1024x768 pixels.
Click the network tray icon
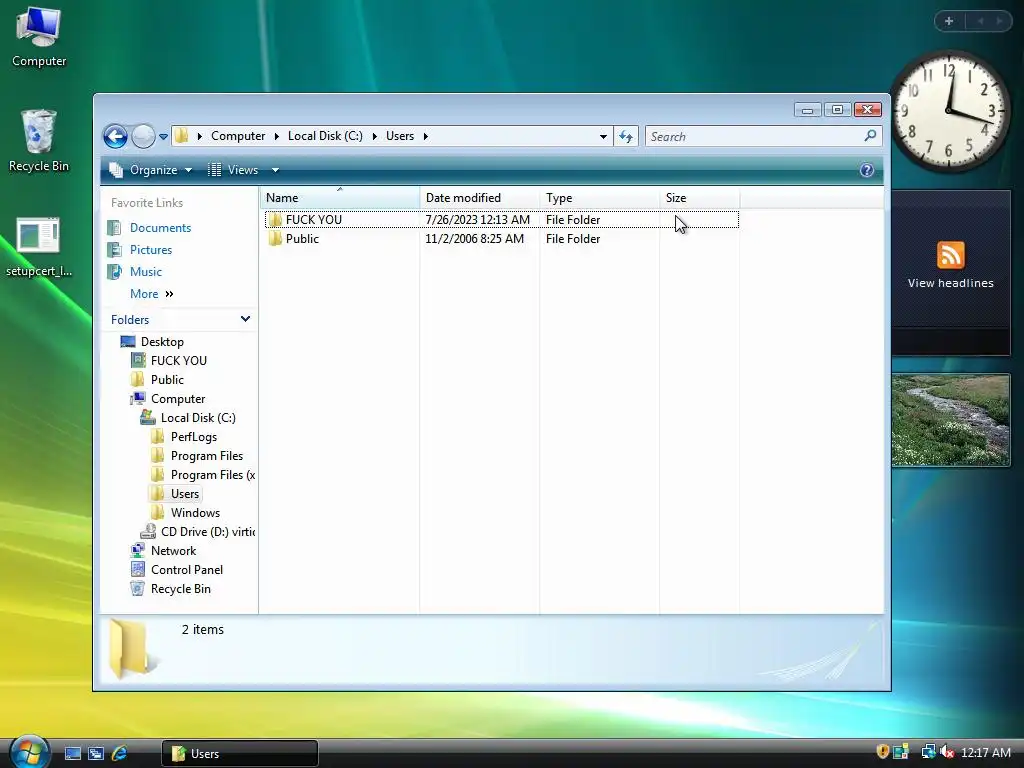(927, 752)
